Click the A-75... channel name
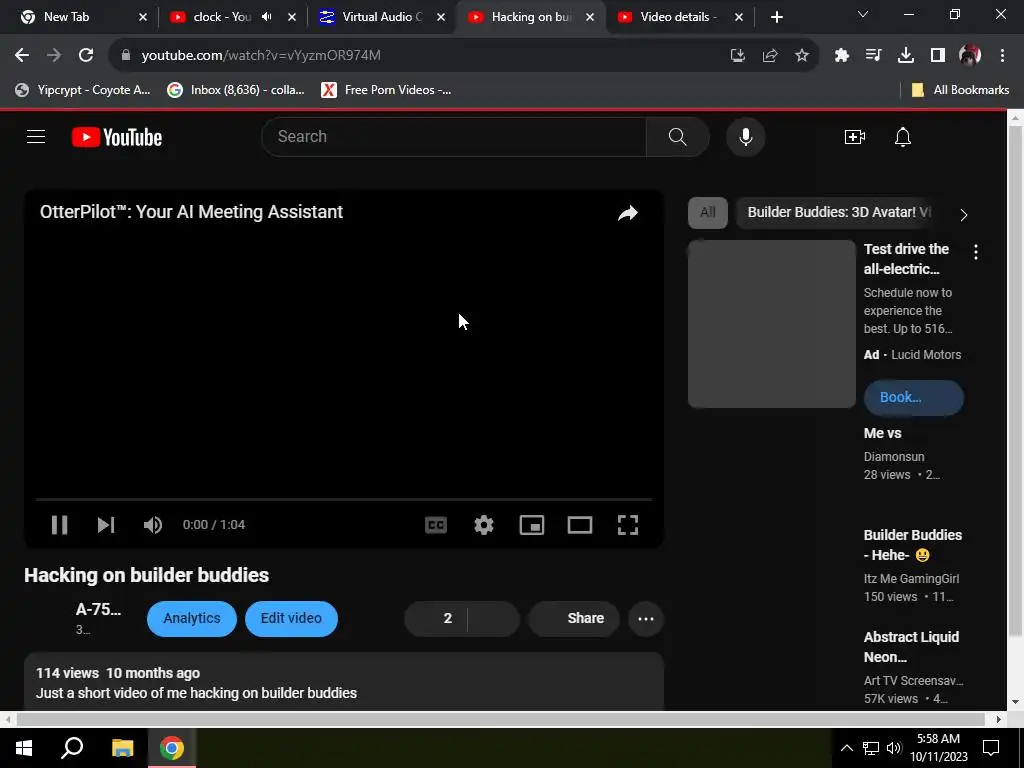1024x768 pixels. [98, 609]
